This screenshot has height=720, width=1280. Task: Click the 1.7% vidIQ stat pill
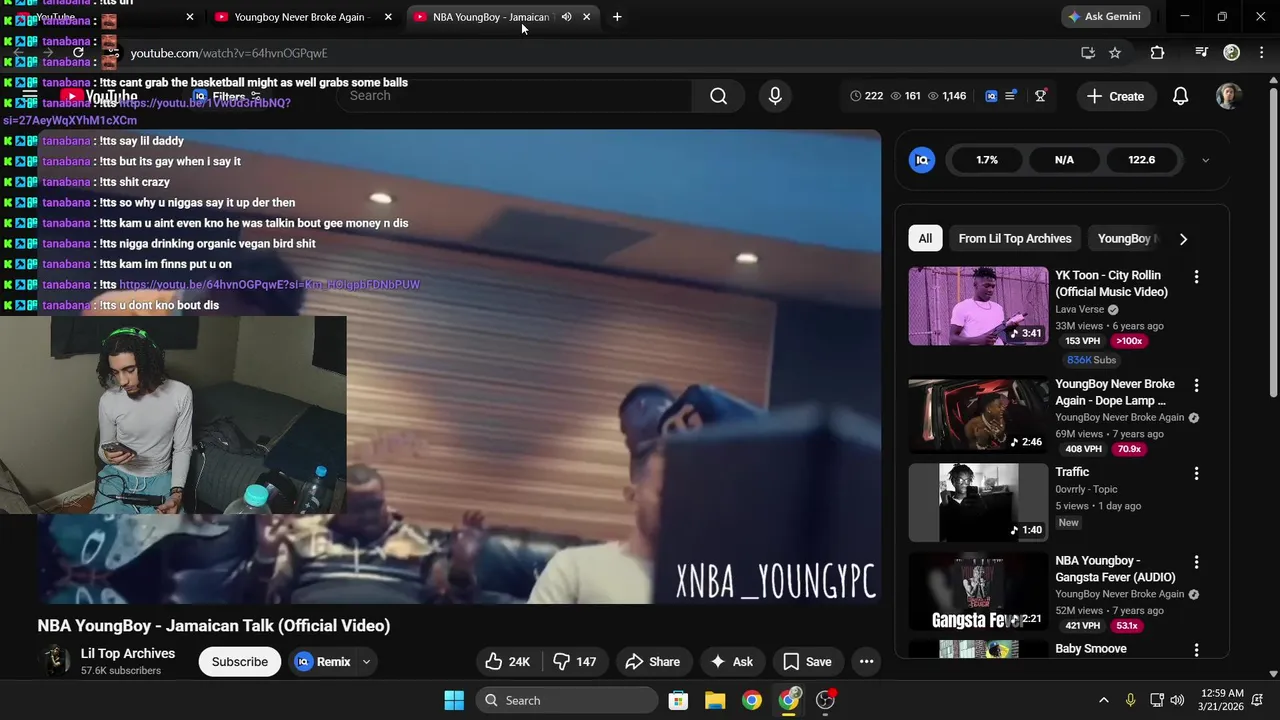point(987,160)
